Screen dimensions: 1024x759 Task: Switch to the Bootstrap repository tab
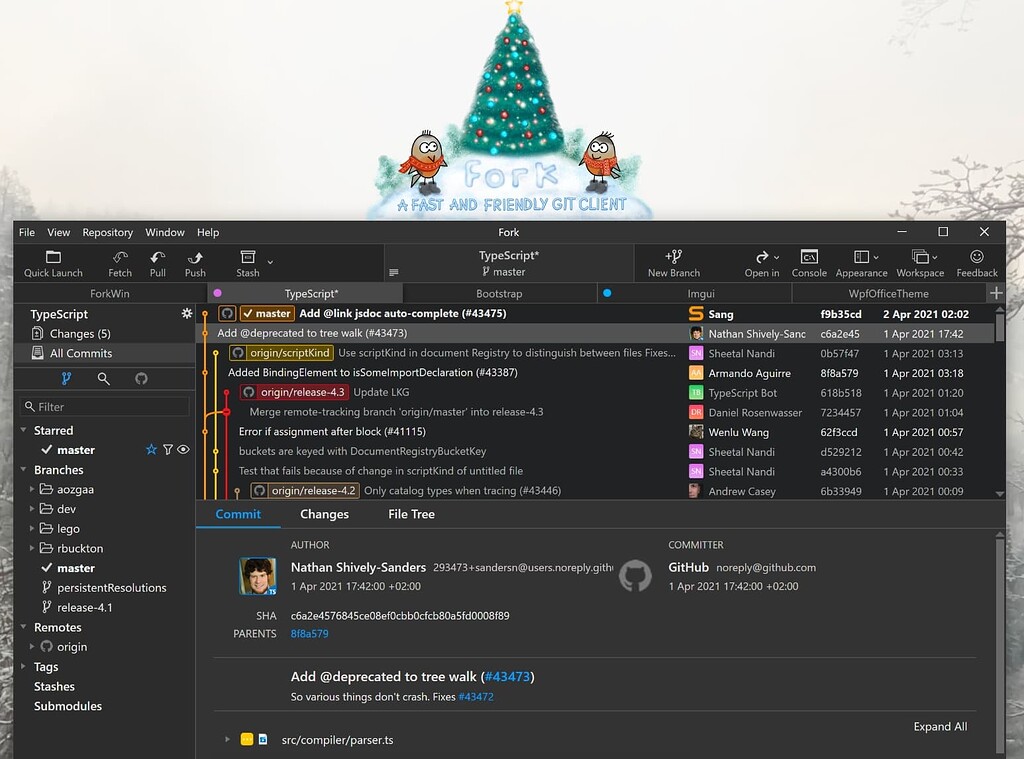coord(499,293)
